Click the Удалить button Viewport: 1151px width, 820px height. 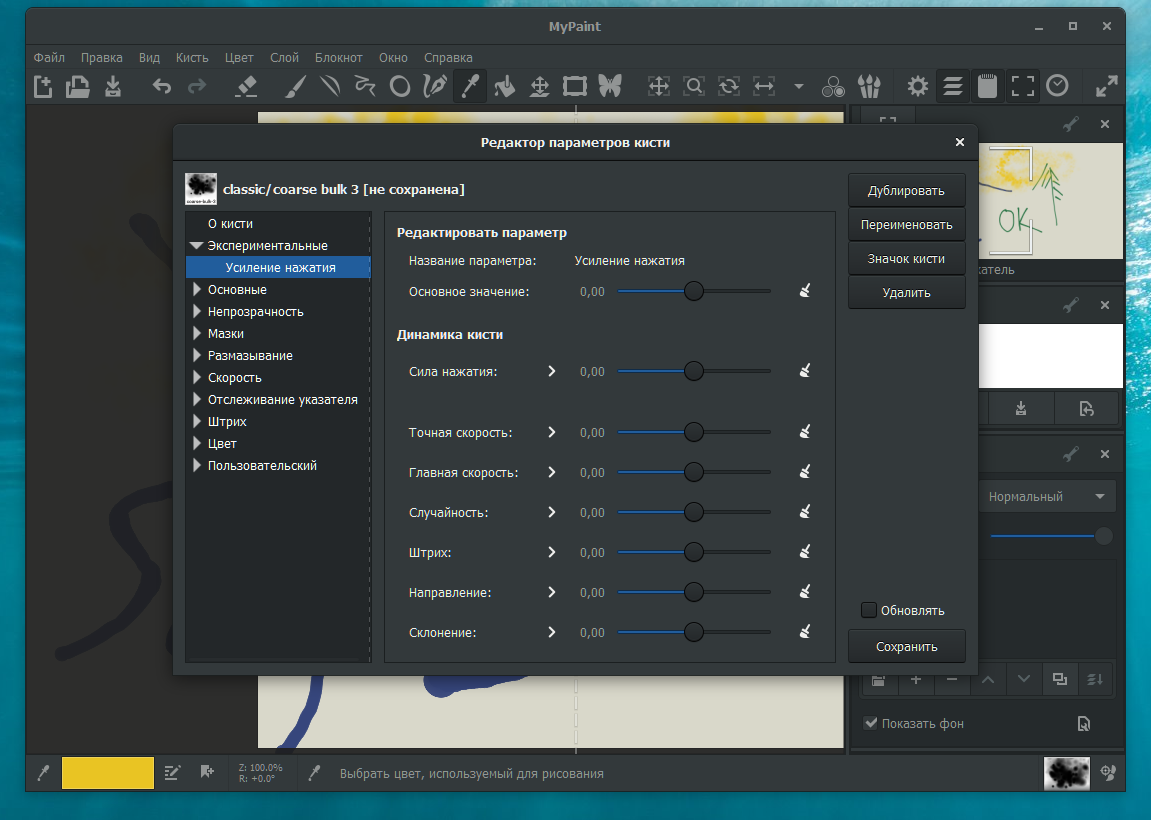907,292
